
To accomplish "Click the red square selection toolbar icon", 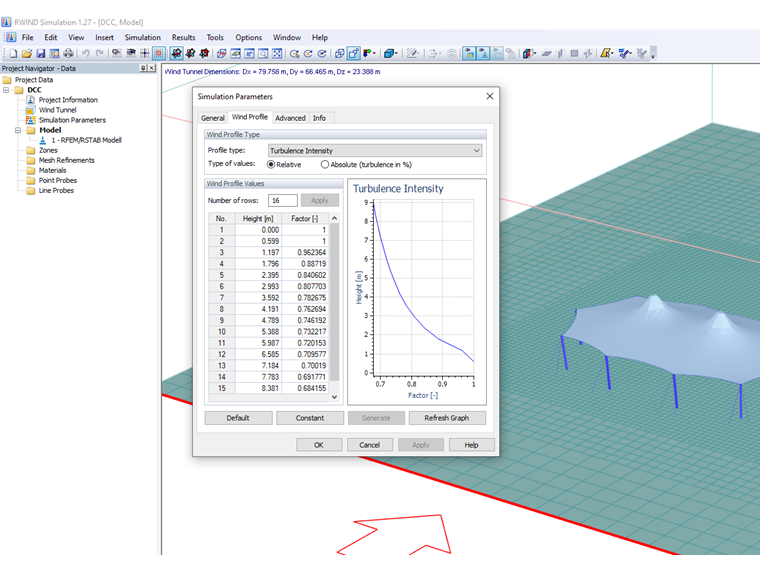I will (x=158, y=53).
